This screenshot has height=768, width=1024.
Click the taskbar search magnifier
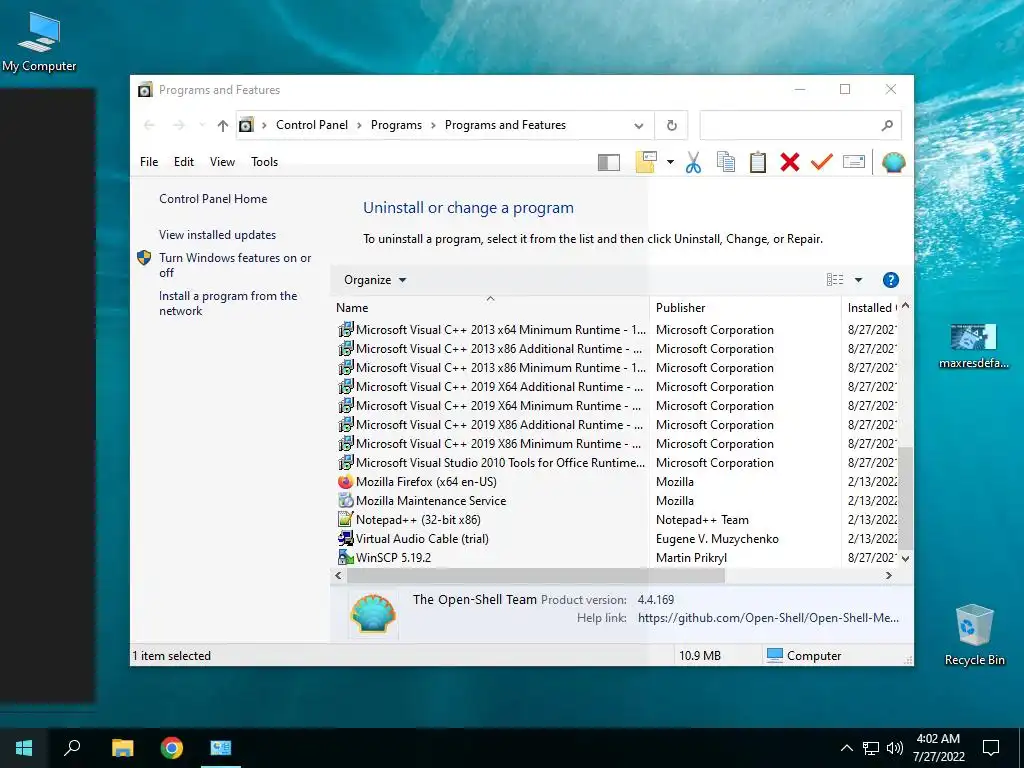72,748
